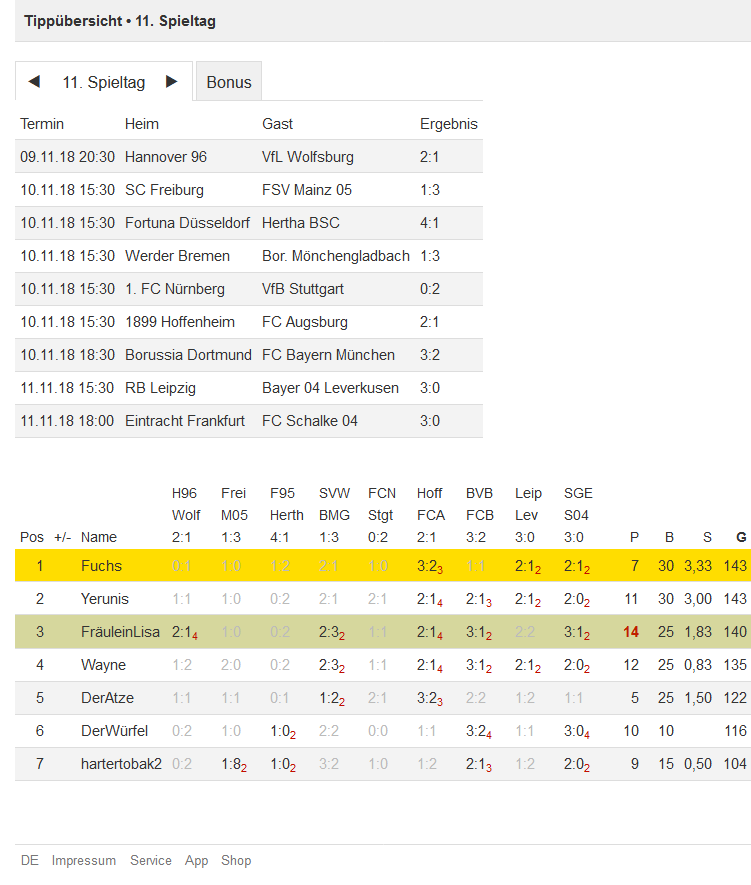Open player Fuchs profile
Image resolution: width=751 pixels, height=885 pixels.
click(x=101, y=566)
